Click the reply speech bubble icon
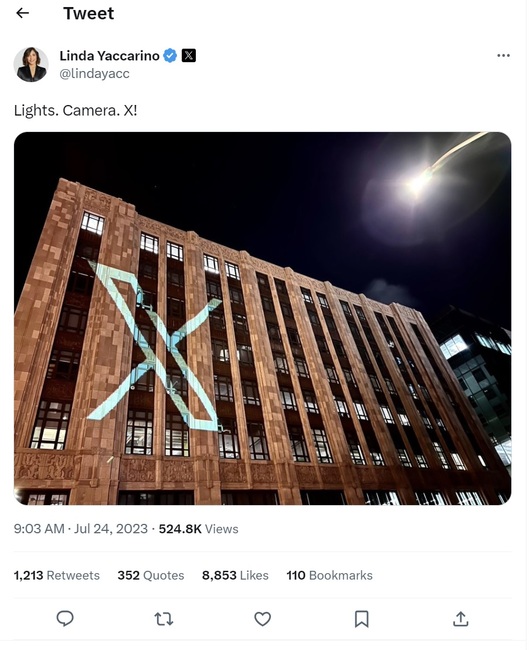This screenshot has height=650, width=530. [65, 618]
